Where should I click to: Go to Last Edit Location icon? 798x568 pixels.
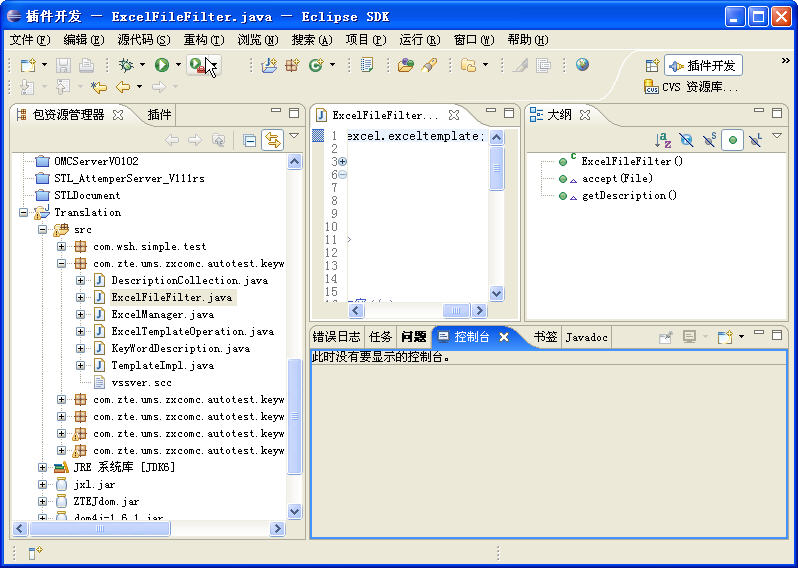[99, 88]
